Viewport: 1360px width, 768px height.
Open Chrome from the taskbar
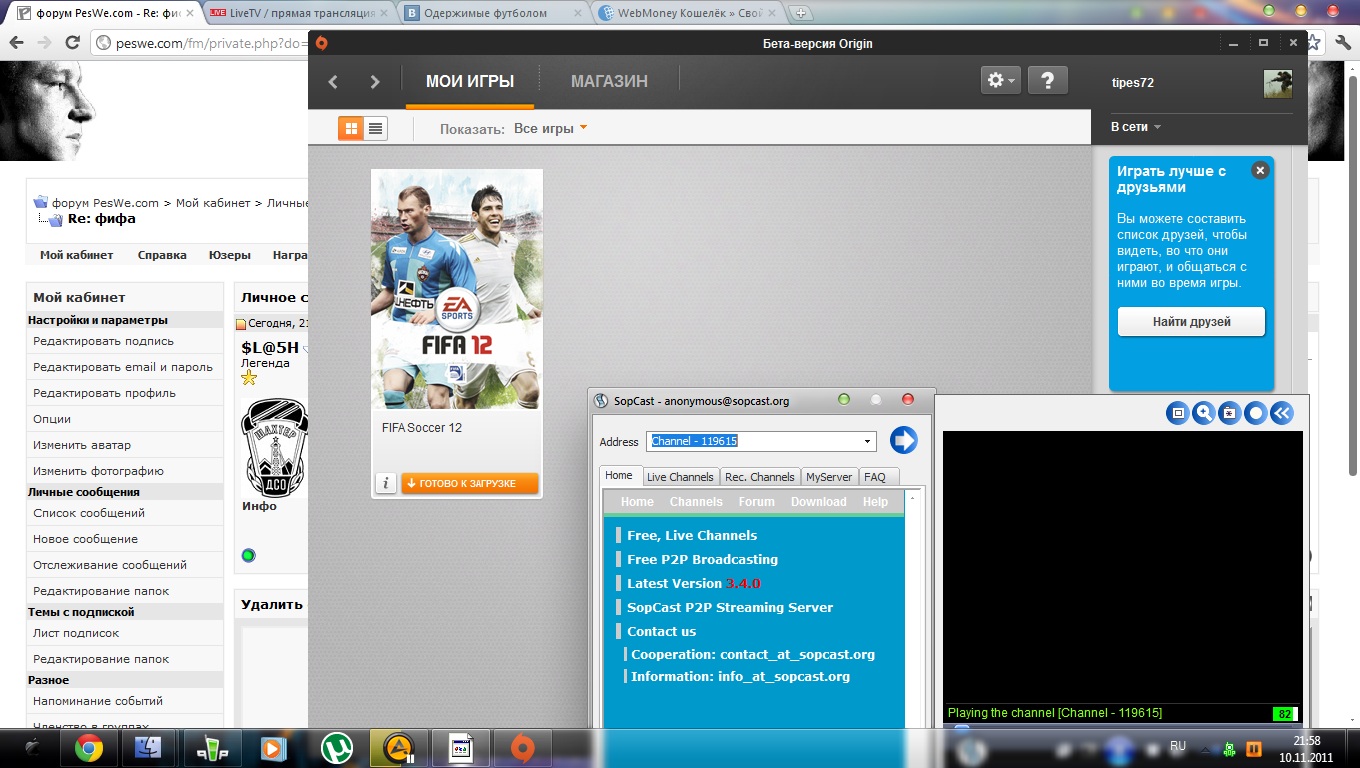coord(88,748)
